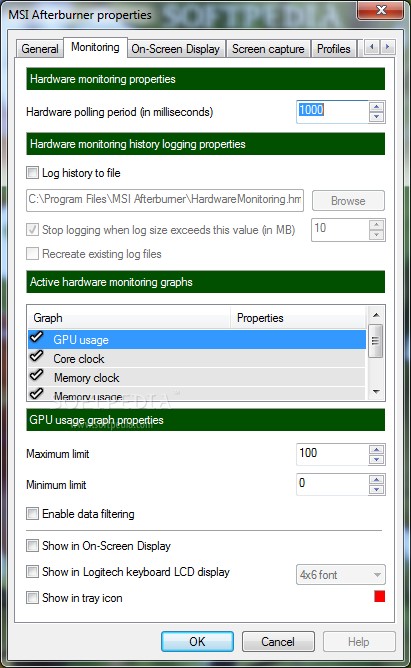The height and width of the screenshot is (668, 411).
Task: Uncheck the GPU usage graph checkmark
Action: 37,337
